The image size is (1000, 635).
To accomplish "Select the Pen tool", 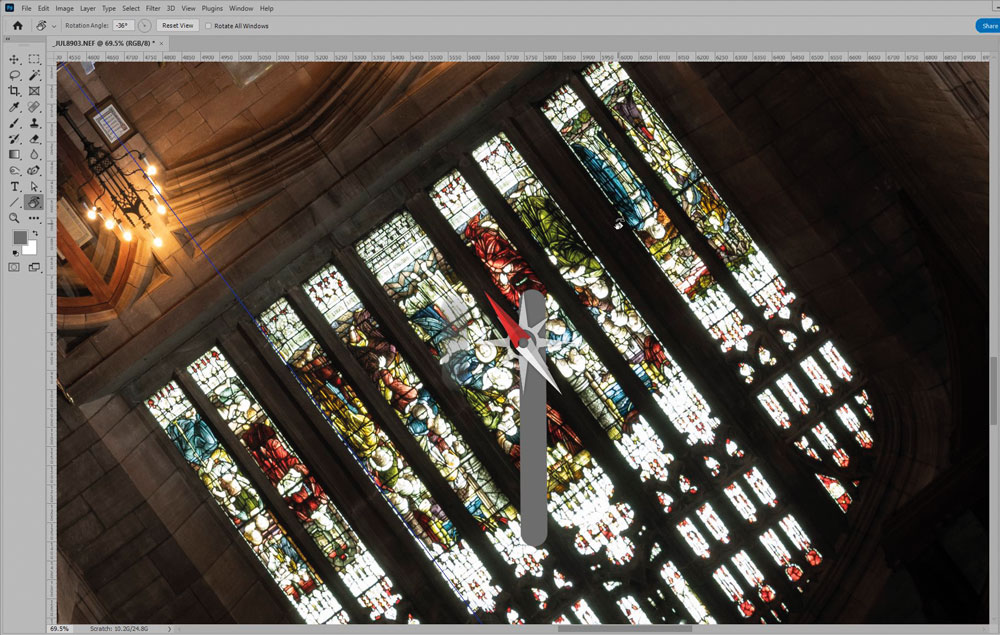I will (x=34, y=170).
